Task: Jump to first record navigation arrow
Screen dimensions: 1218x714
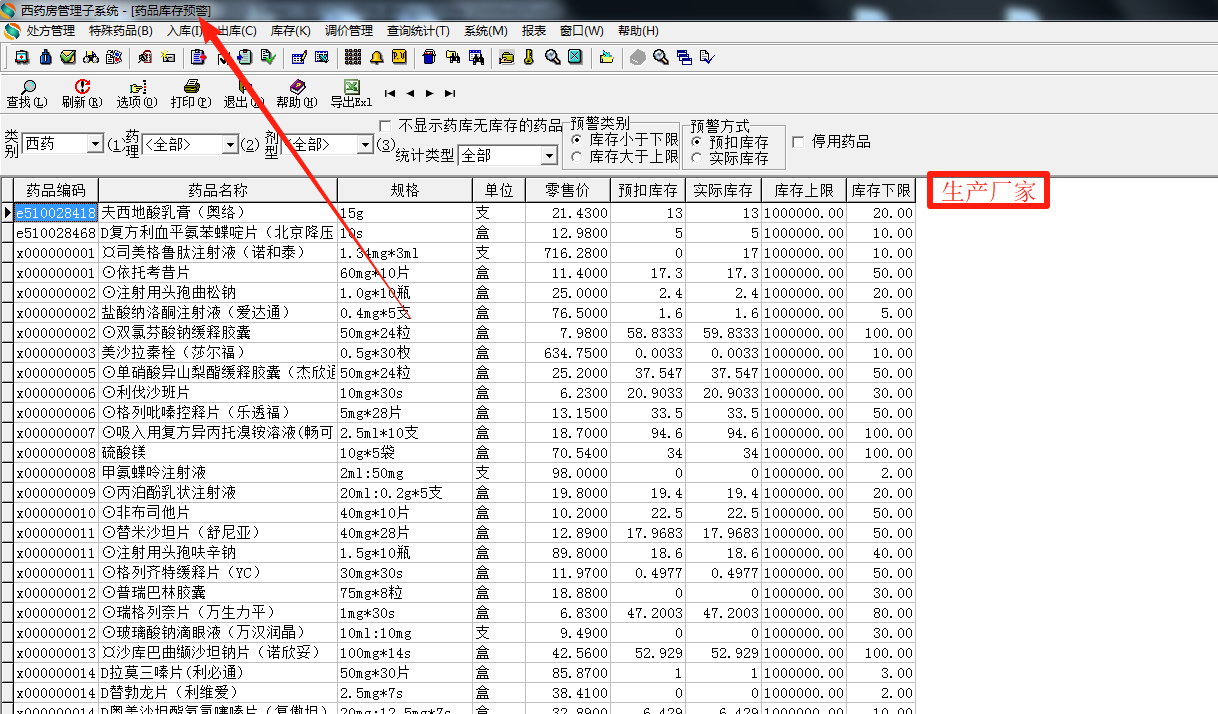Action: click(390, 93)
